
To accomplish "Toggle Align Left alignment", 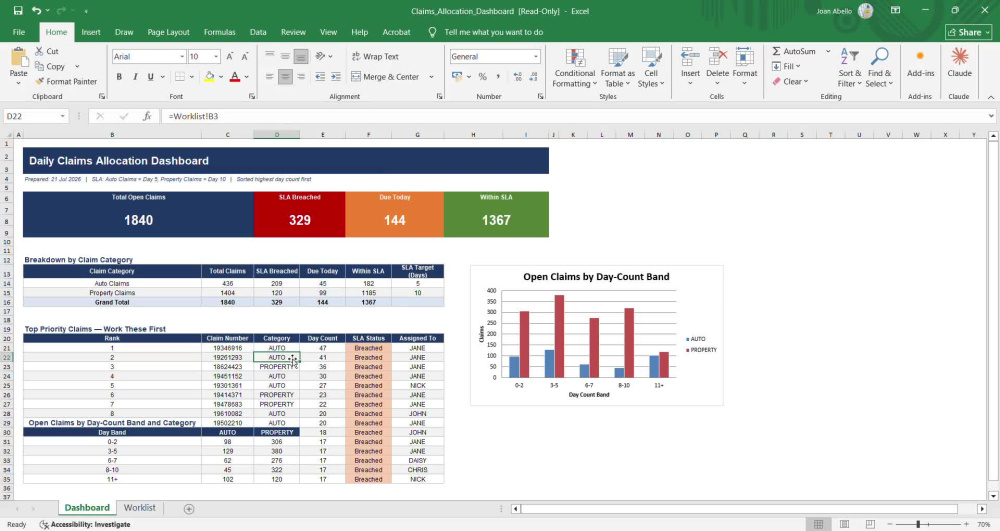I will 270,76.
